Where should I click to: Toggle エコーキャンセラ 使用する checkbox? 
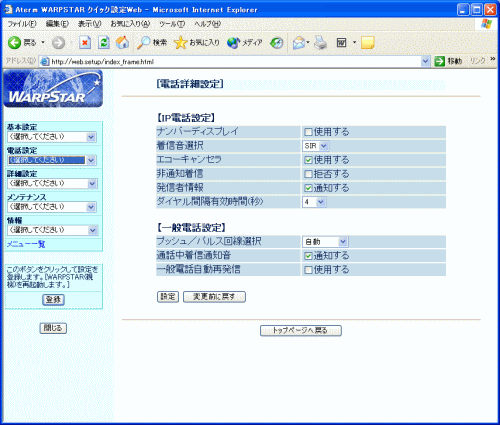click(308, 160)
